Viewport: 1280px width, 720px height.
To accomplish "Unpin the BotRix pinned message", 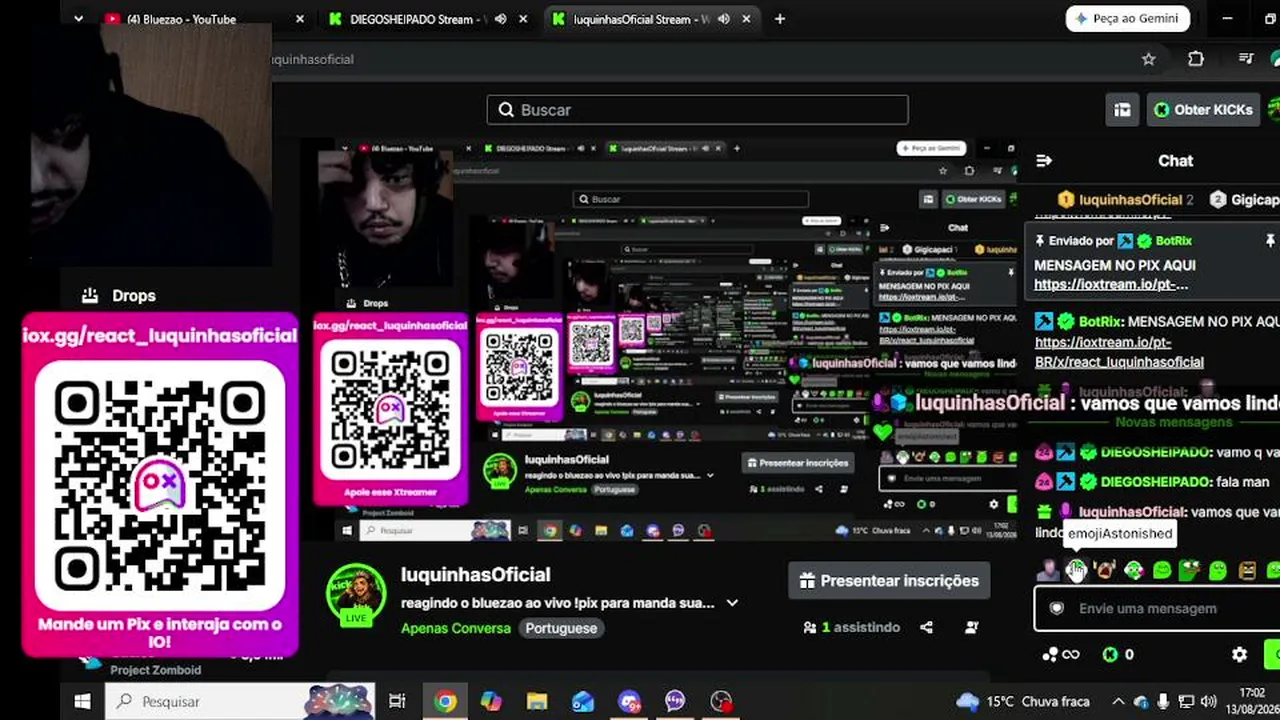I will pyautogui.click(x=1270, y=241).
